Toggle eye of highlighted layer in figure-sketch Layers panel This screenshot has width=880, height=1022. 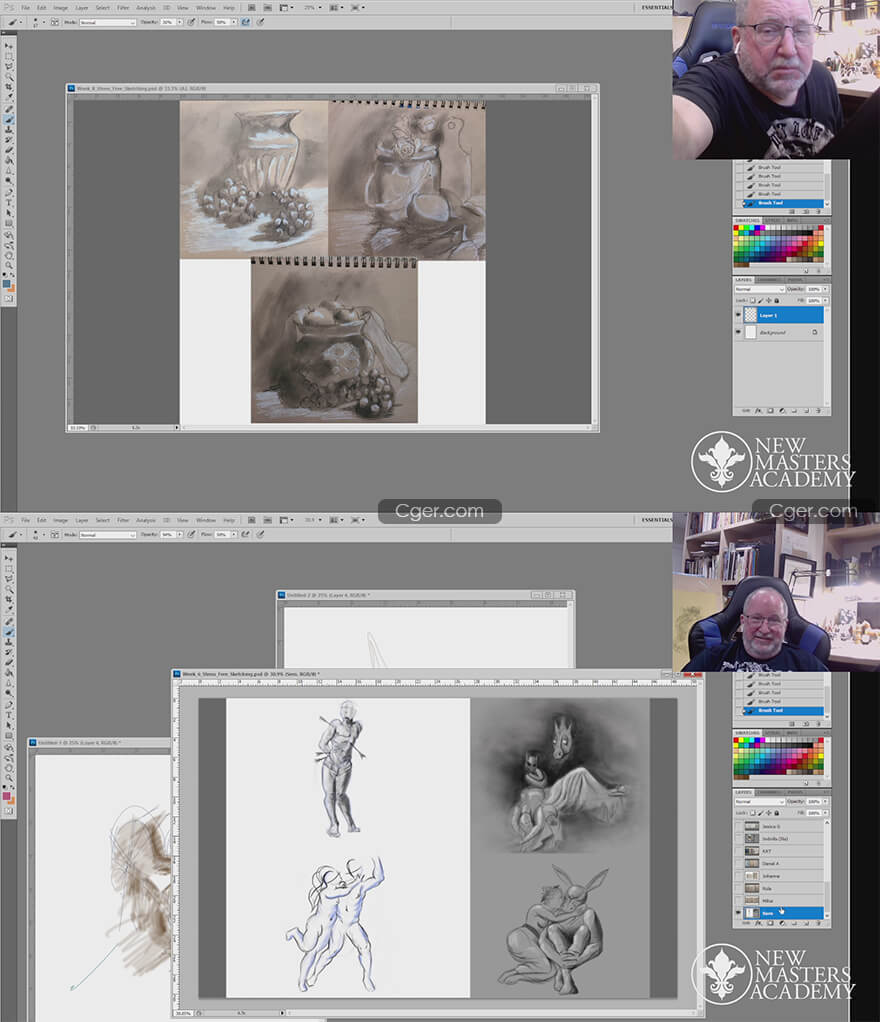pyautogui.click(x=739, y=912)
